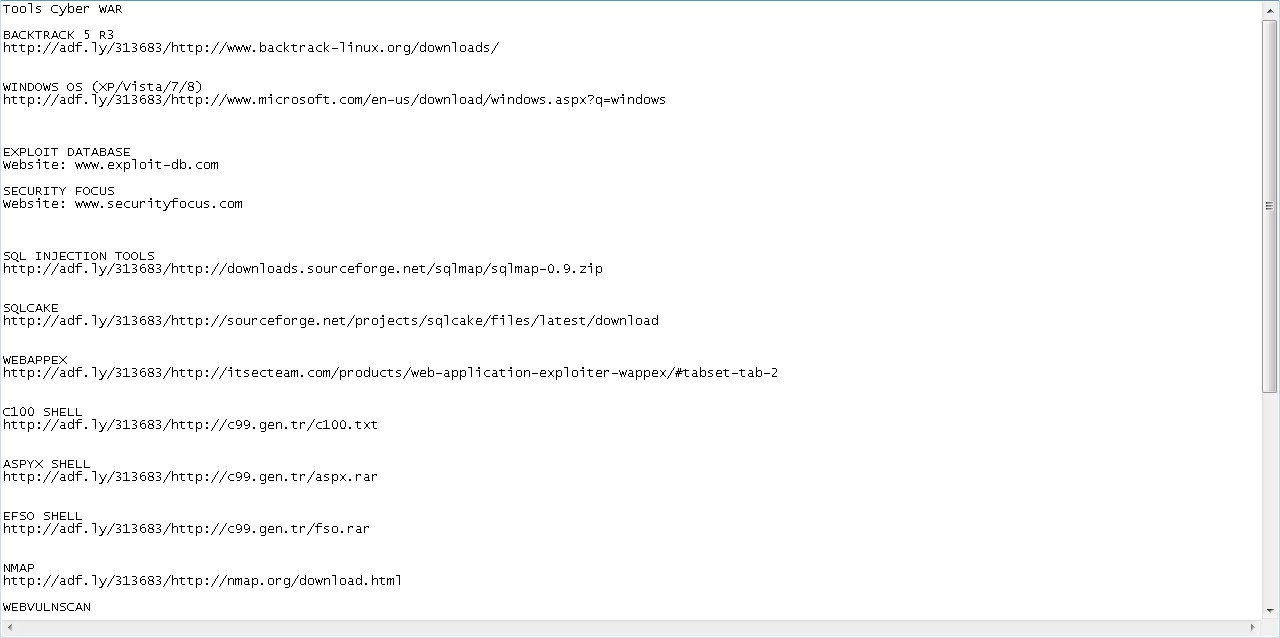The height and width of the screenshot is (638, 1280).
Task: Click the 'WEBVULNSCAN' heading
Action: [x=47, y=607]
